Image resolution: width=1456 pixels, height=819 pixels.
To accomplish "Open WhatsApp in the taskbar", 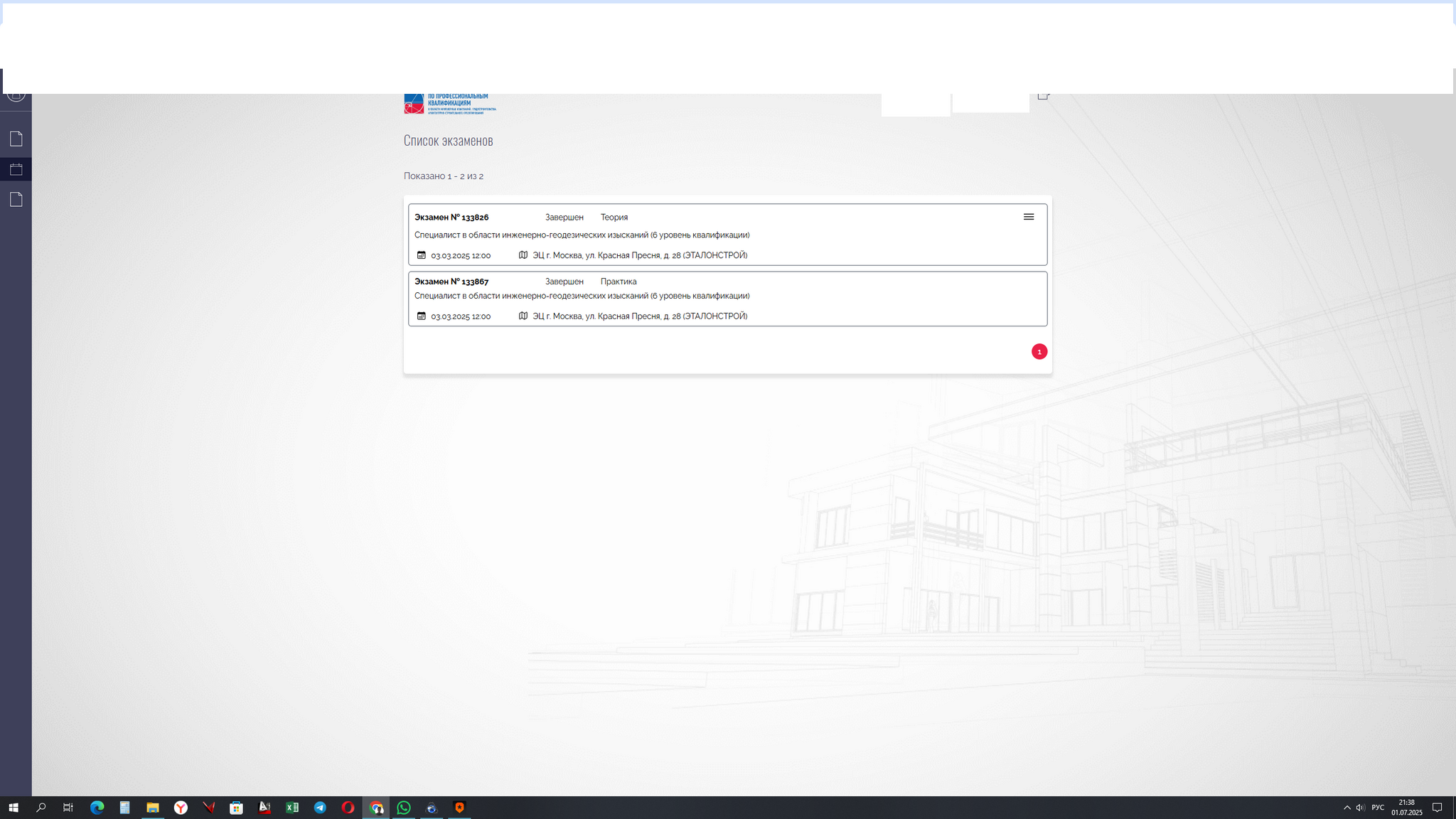I will [x=404, y=808].
